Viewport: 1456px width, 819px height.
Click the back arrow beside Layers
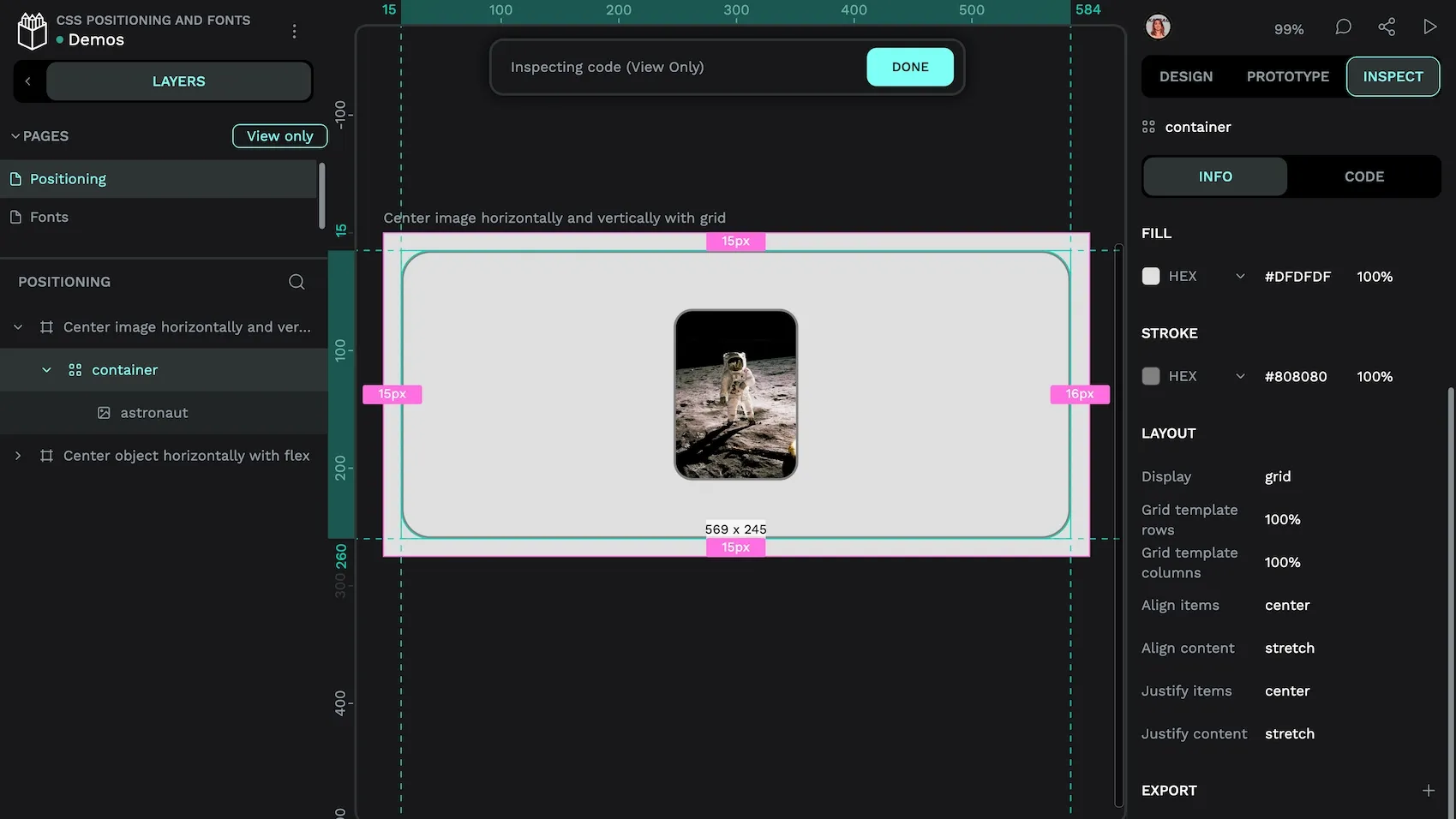click(28, 81)
